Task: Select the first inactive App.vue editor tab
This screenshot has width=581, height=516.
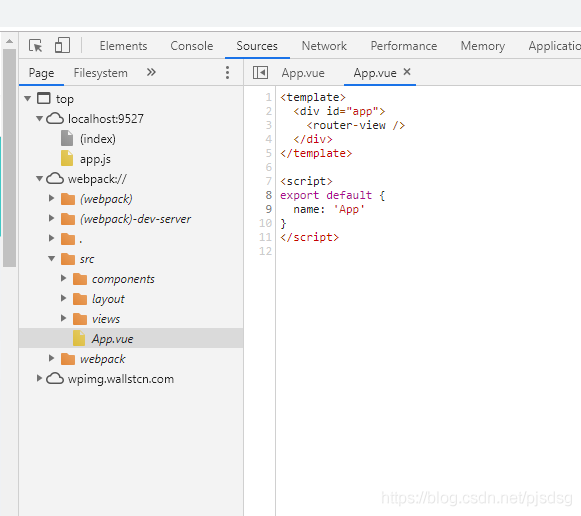Action: 303,73
